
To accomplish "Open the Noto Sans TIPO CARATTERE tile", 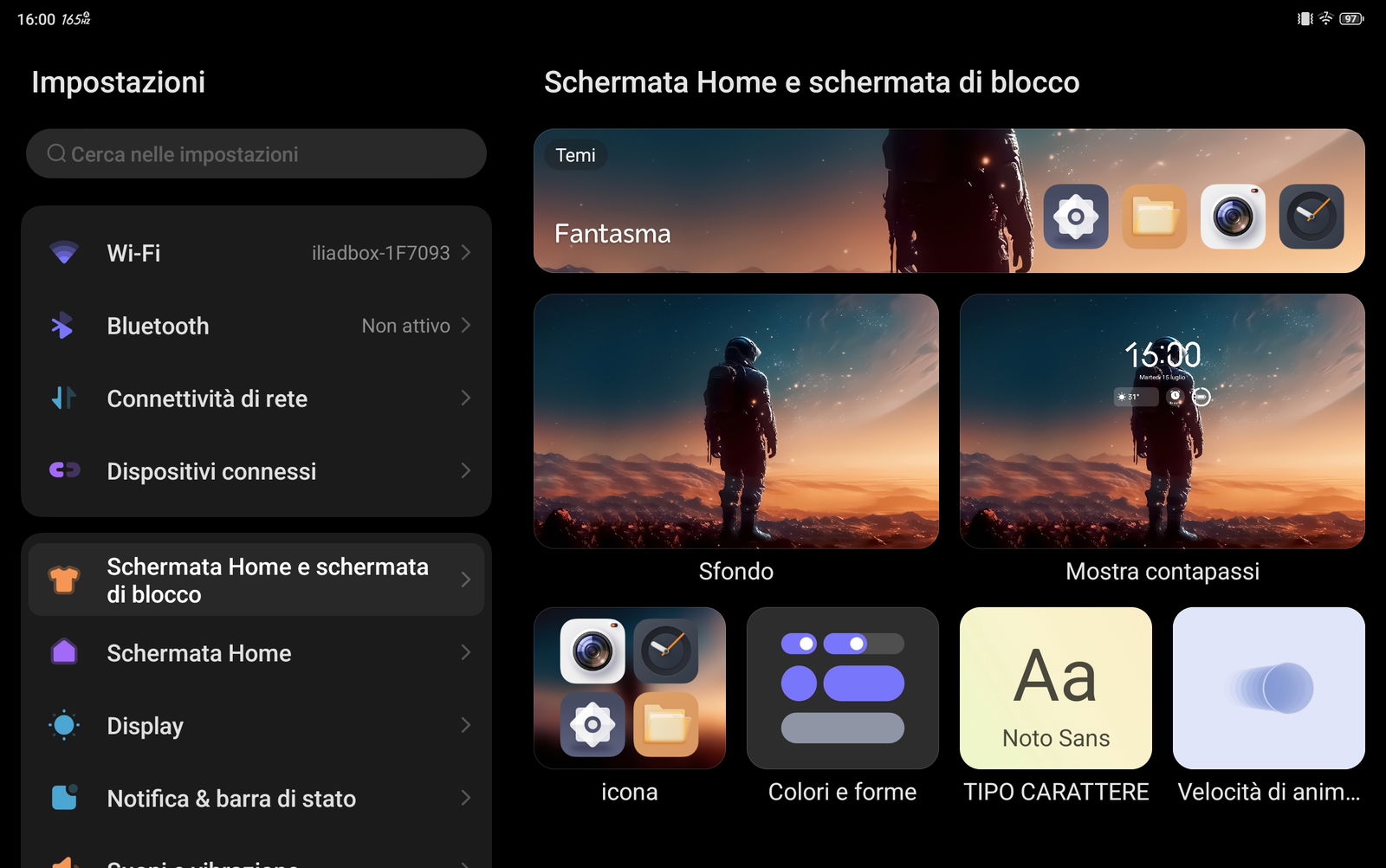I will (x=1055, y=689).
